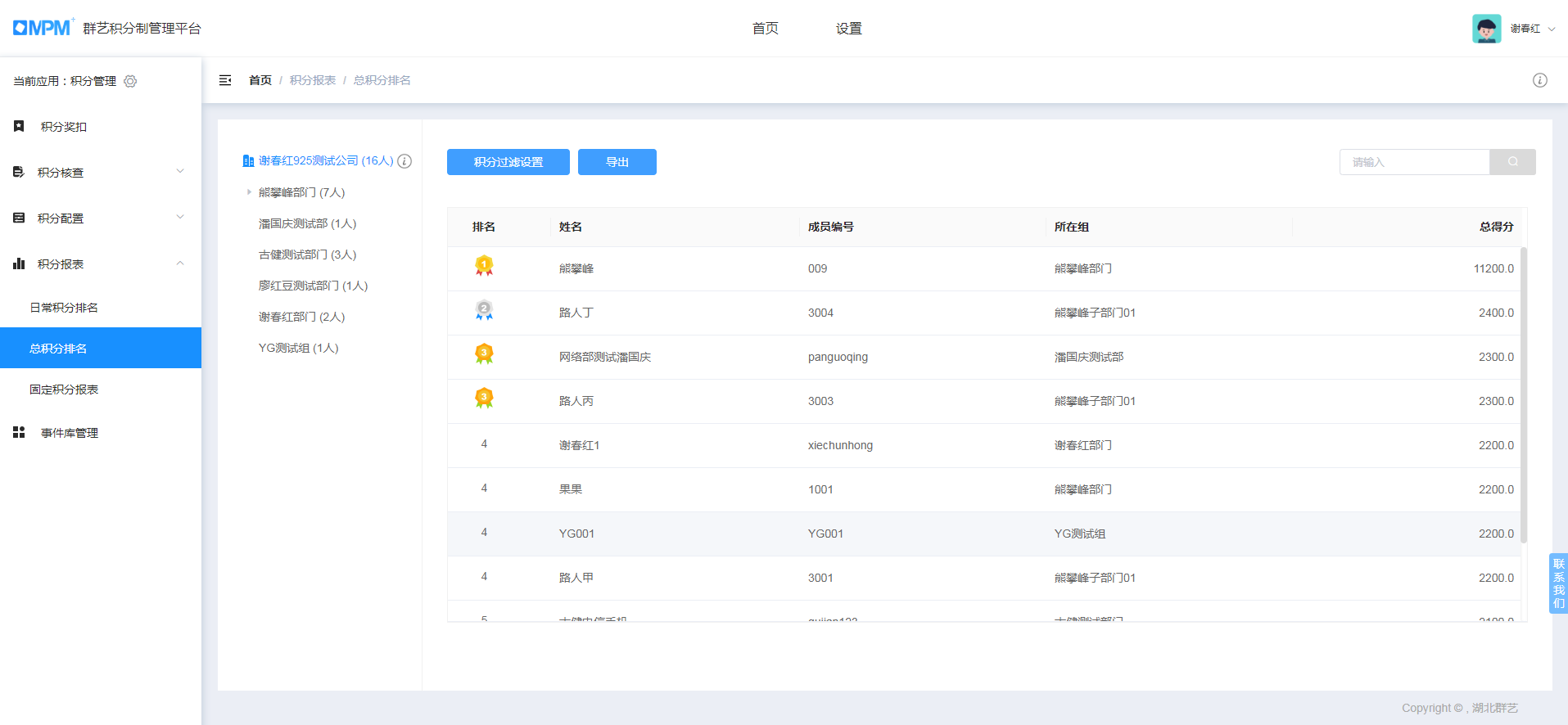Screen dimensions: 1568x725
Task: Click the 导出 button
Action: 617,162
